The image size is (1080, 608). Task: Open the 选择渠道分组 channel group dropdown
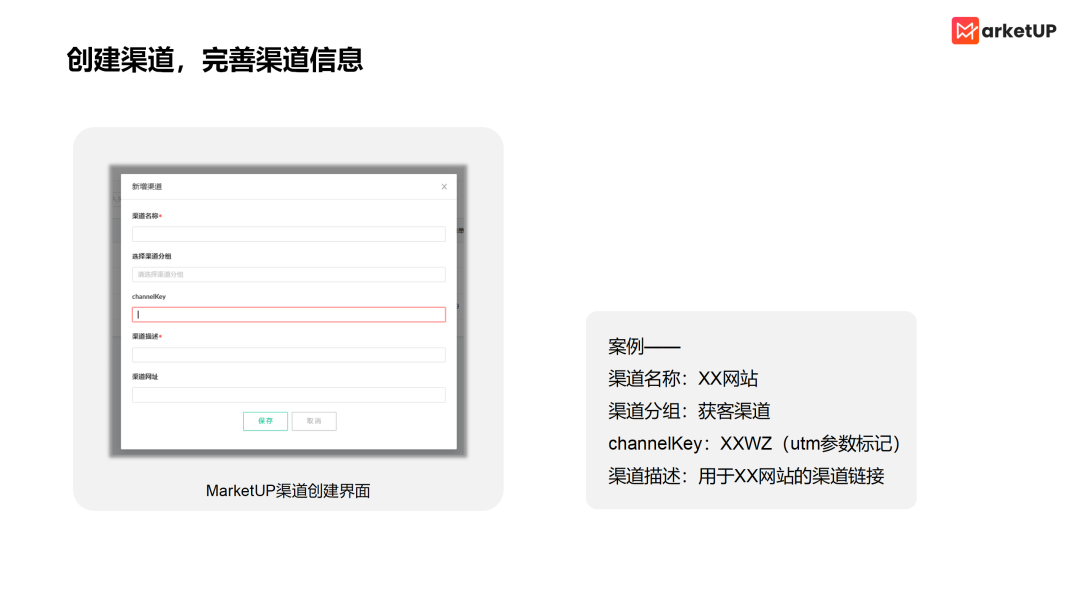(288, 274)
